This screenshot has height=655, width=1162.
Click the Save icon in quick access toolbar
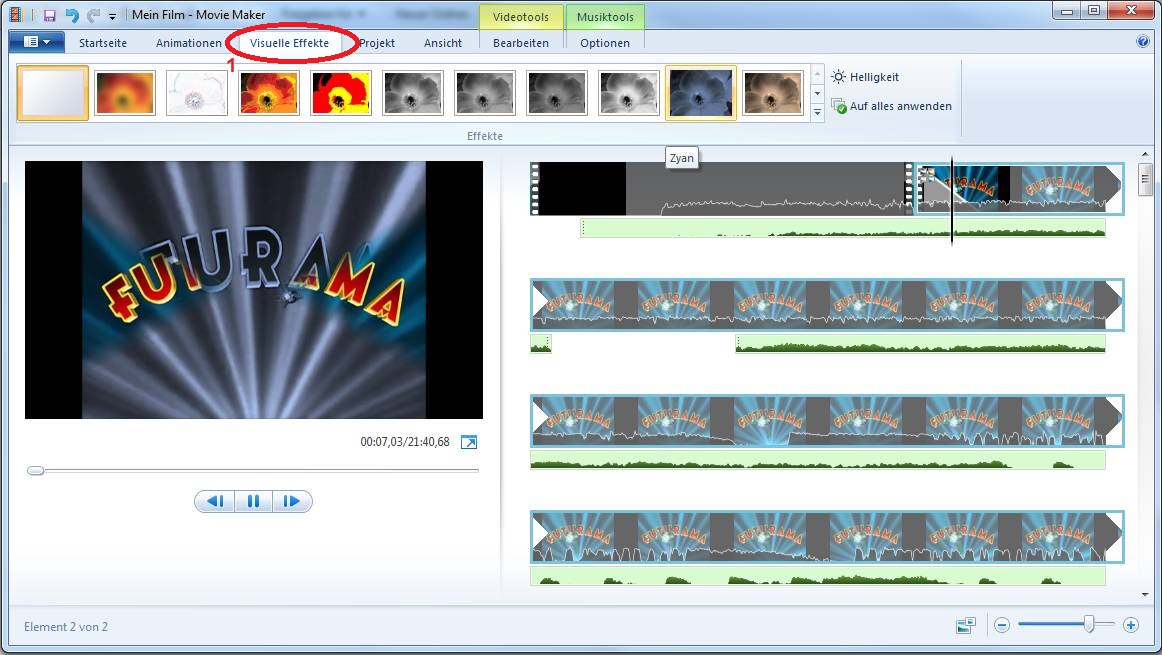pos(49,15)
